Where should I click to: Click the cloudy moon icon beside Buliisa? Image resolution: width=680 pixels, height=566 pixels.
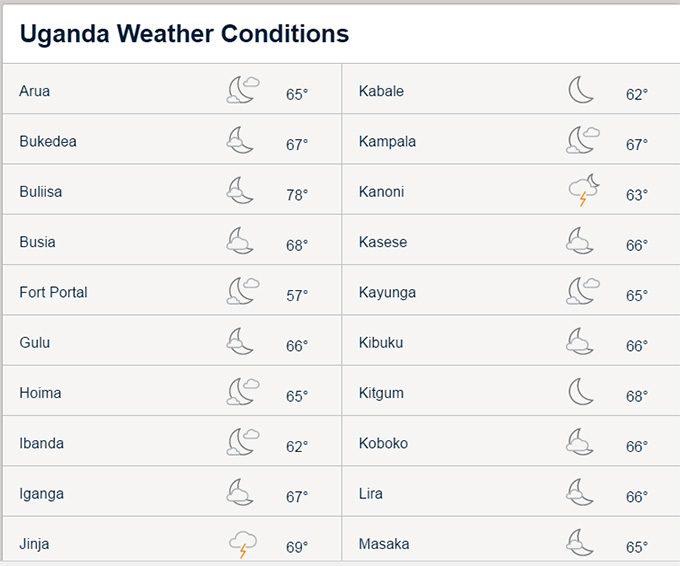239,190
